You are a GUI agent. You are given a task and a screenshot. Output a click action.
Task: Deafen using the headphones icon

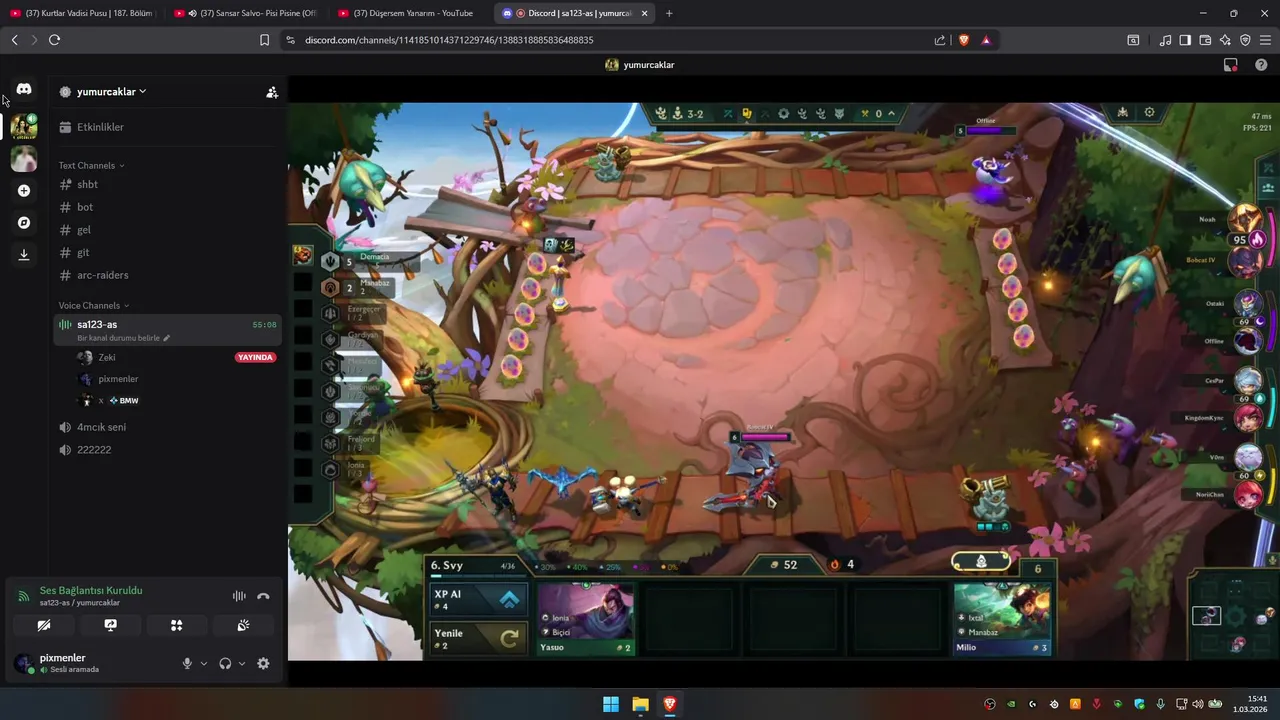tap(225, 663)
